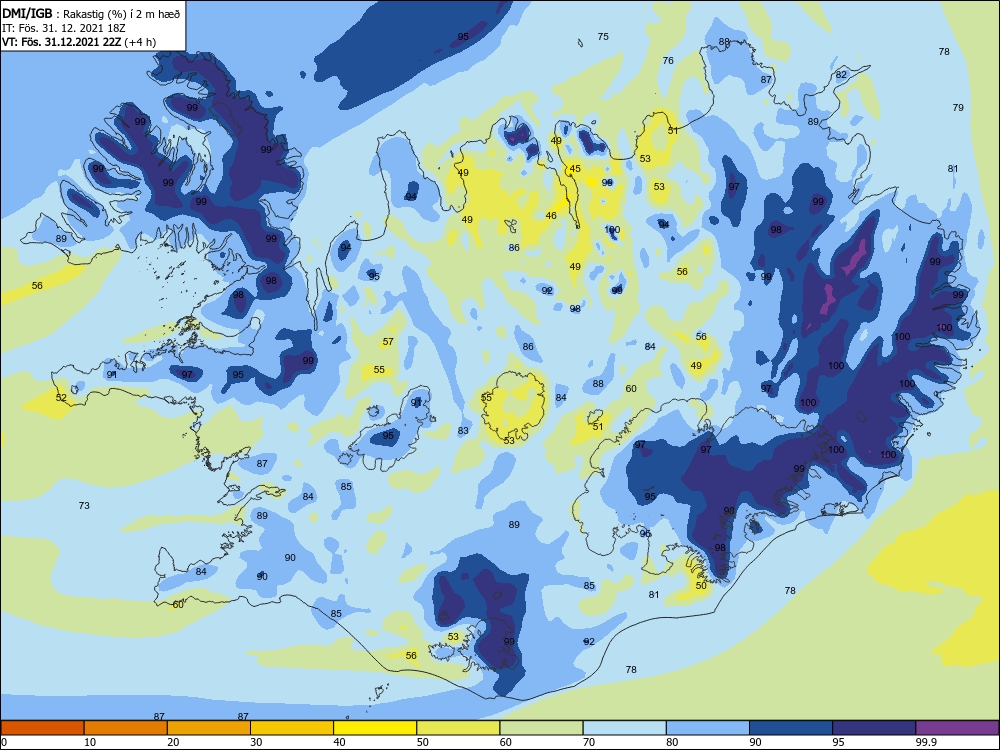The height and width of the screenshot is (750, 1000).
Task: Select the light blue 80–90 legend swatch
Action: [x=708, y=728]
